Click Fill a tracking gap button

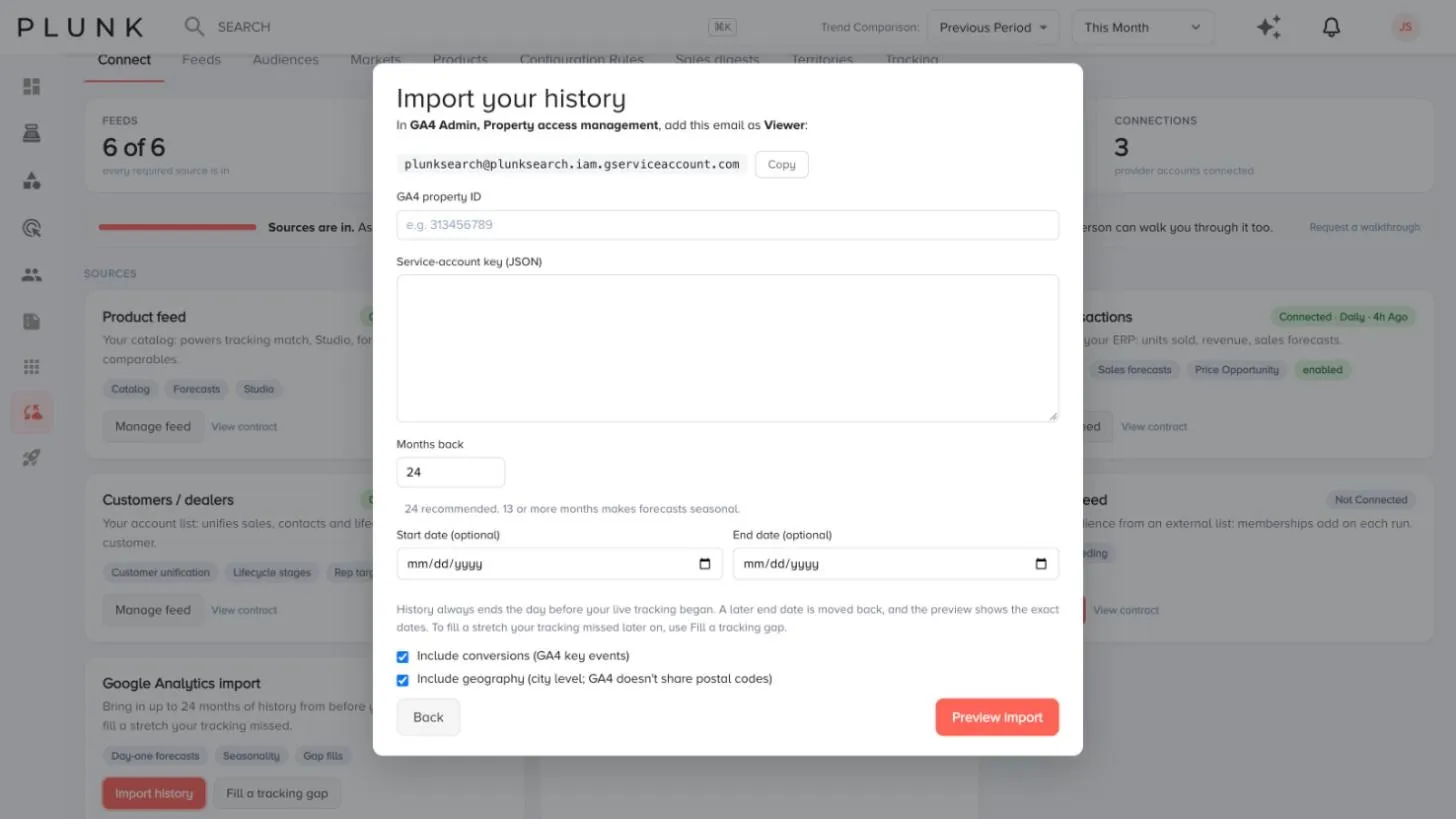point(277,794)
